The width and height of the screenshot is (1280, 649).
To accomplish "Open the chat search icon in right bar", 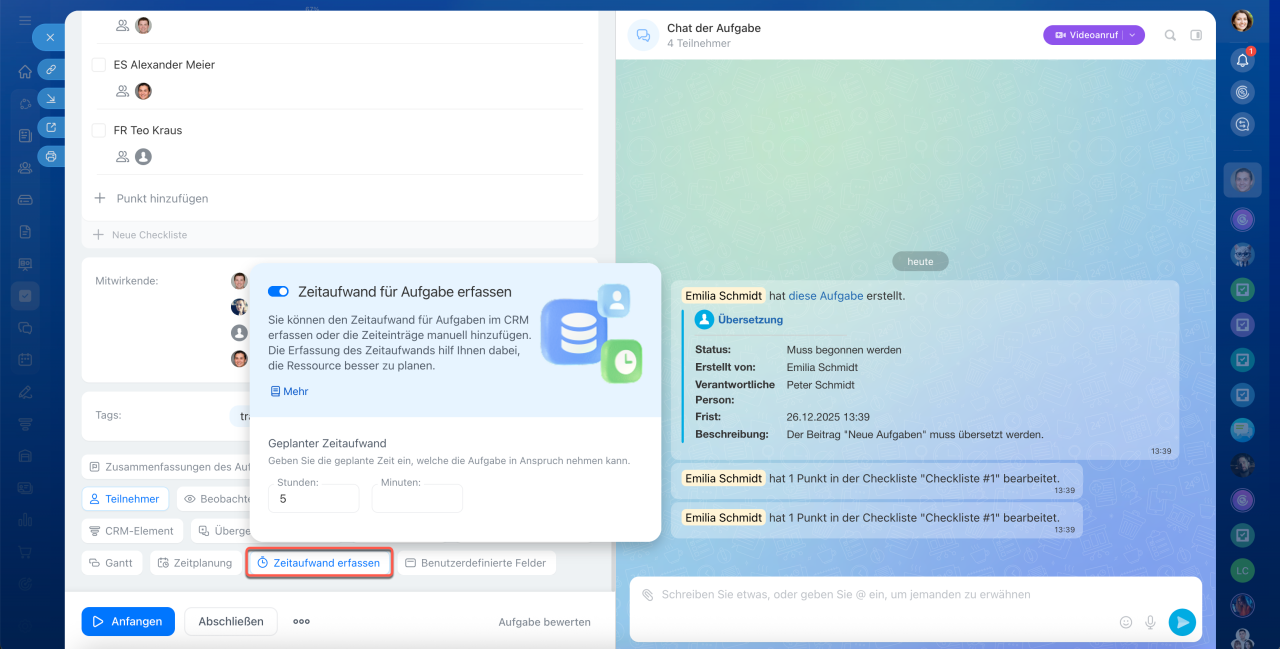I will point(1243,125).
